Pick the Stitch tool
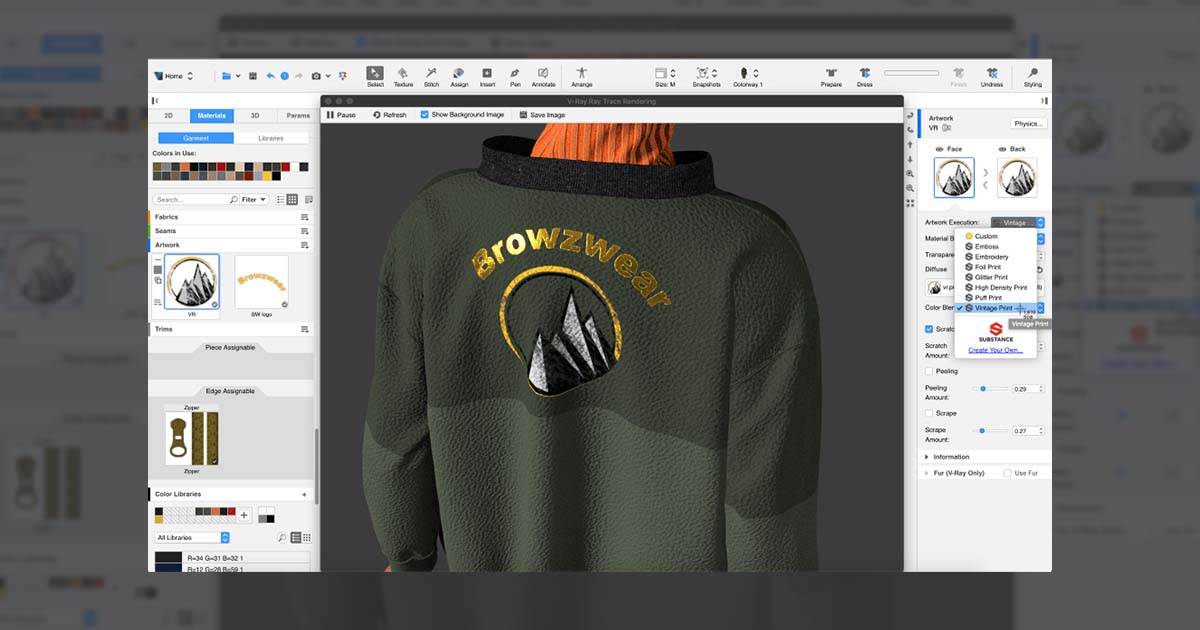The width and height of the screenshot is (1200, 630). [x=431, y=77]
